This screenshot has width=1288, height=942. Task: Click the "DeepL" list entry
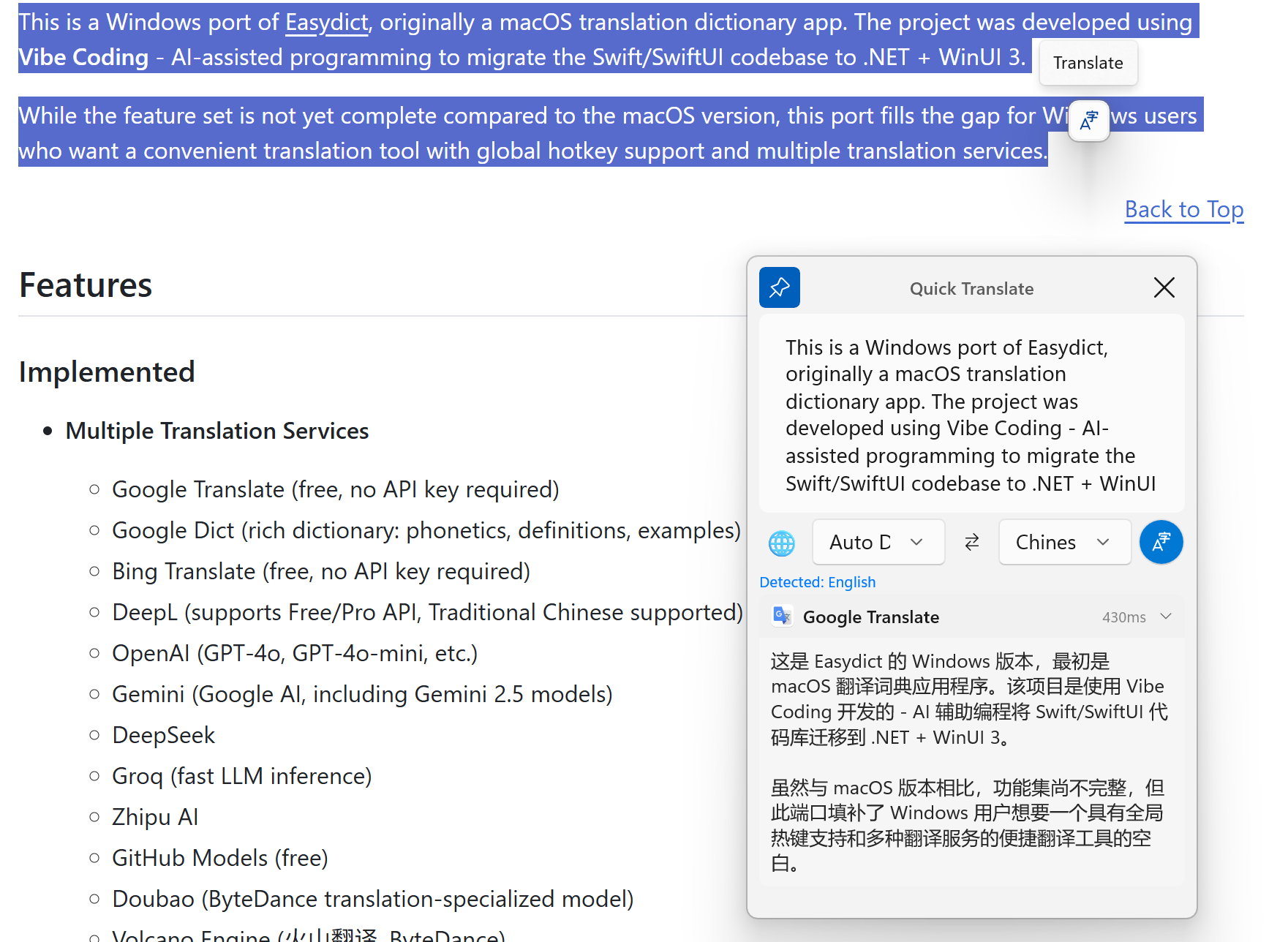[x=428, y=612]
